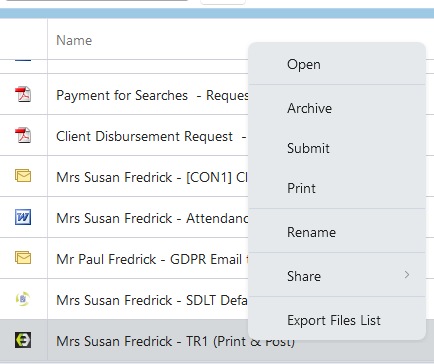434x364 pixels.
Task: Sort by the Name column header
Action: point(74,40)
